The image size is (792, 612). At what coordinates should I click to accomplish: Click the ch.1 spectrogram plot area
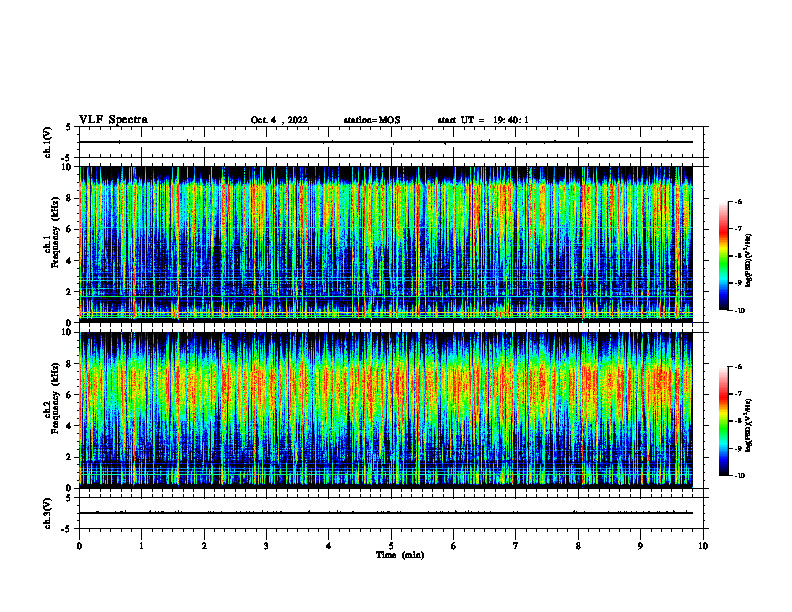tap(386, 244)
